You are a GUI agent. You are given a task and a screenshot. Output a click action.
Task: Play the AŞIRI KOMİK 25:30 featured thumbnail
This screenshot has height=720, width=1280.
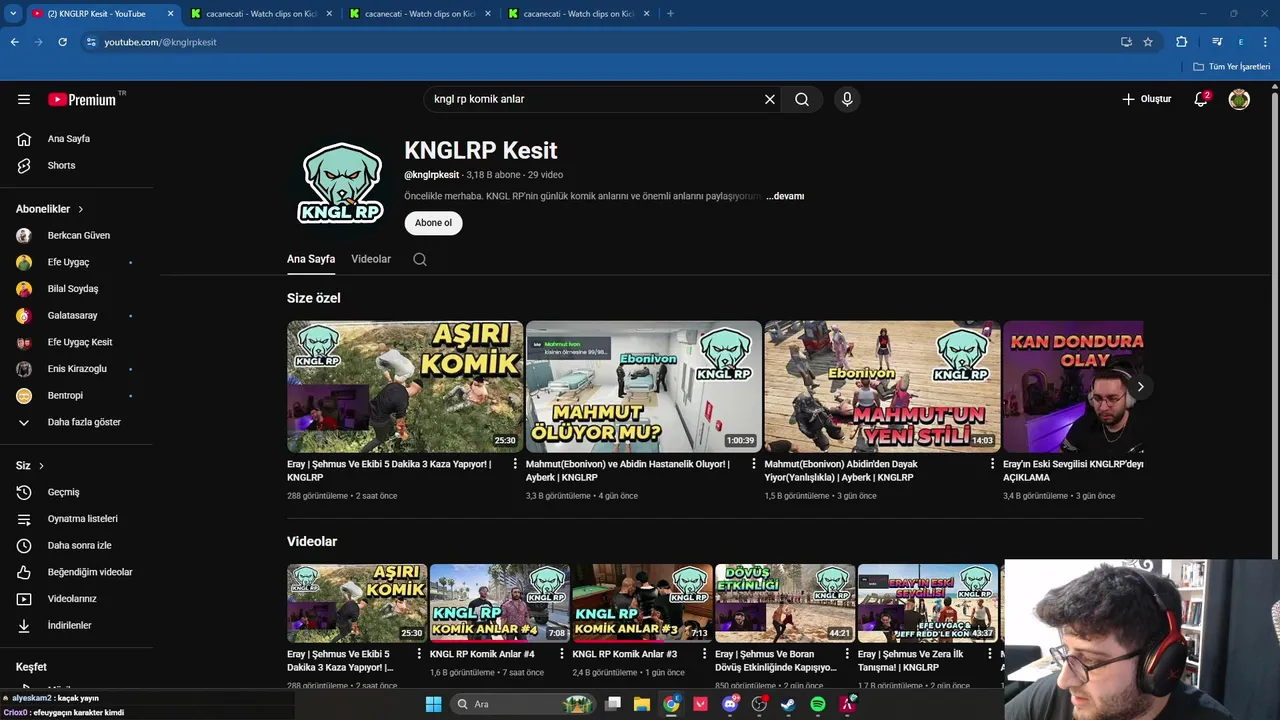click(x=405, y=386)
